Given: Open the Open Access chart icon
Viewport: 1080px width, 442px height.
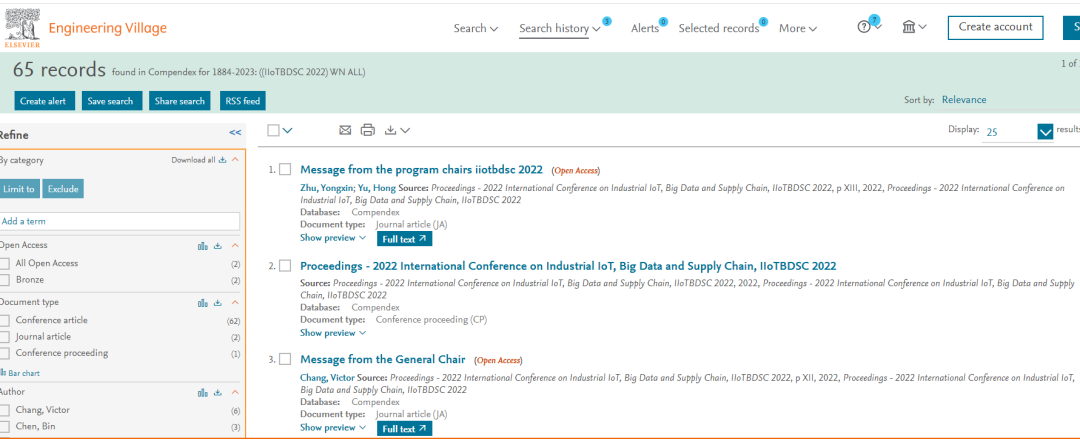Looking at the screenshot, I should coord(202,246).
